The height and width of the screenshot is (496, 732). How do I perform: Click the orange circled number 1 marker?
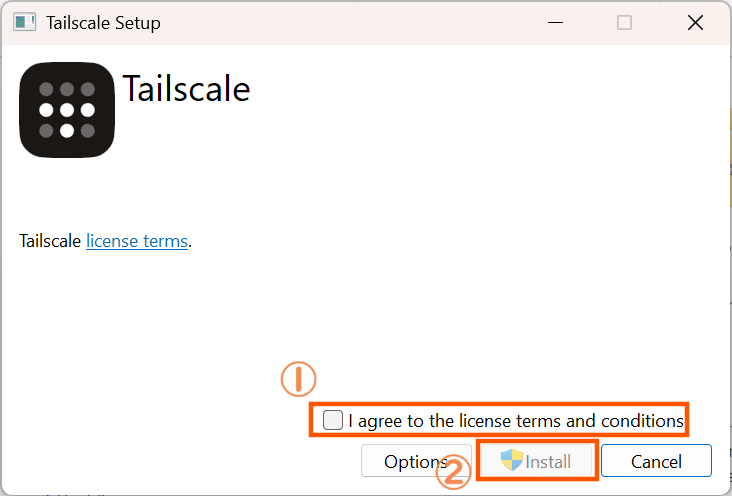click(x=298, y=379)
